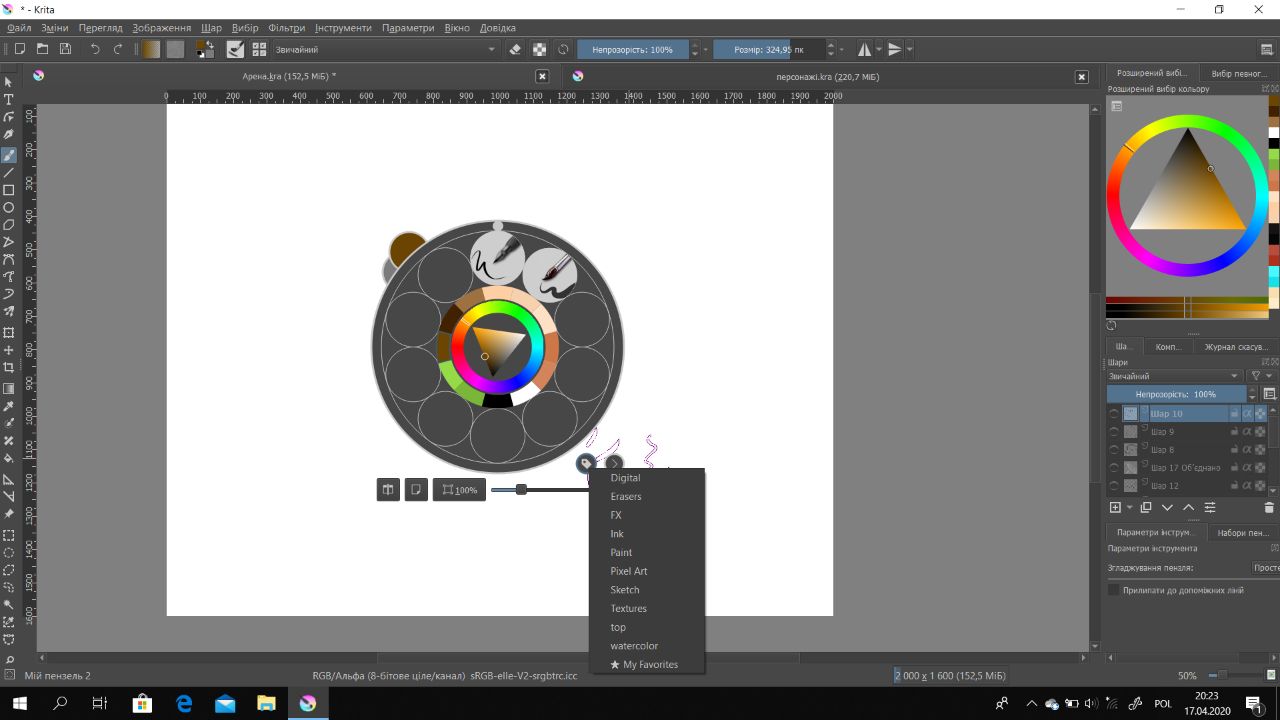Open the brush presets grid icon
Screen dimensions: 1280x720
(259, 49)
